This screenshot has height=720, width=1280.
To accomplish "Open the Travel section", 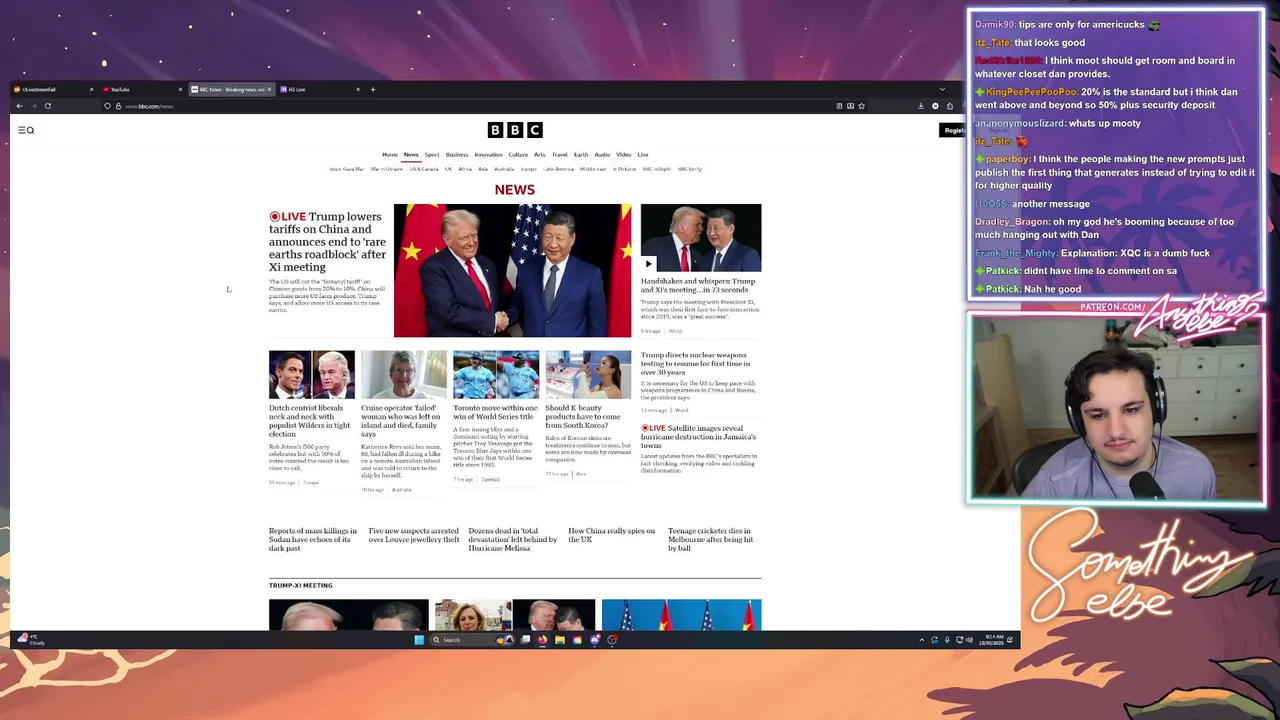I will pyautogui.click(x=560, y=155).
